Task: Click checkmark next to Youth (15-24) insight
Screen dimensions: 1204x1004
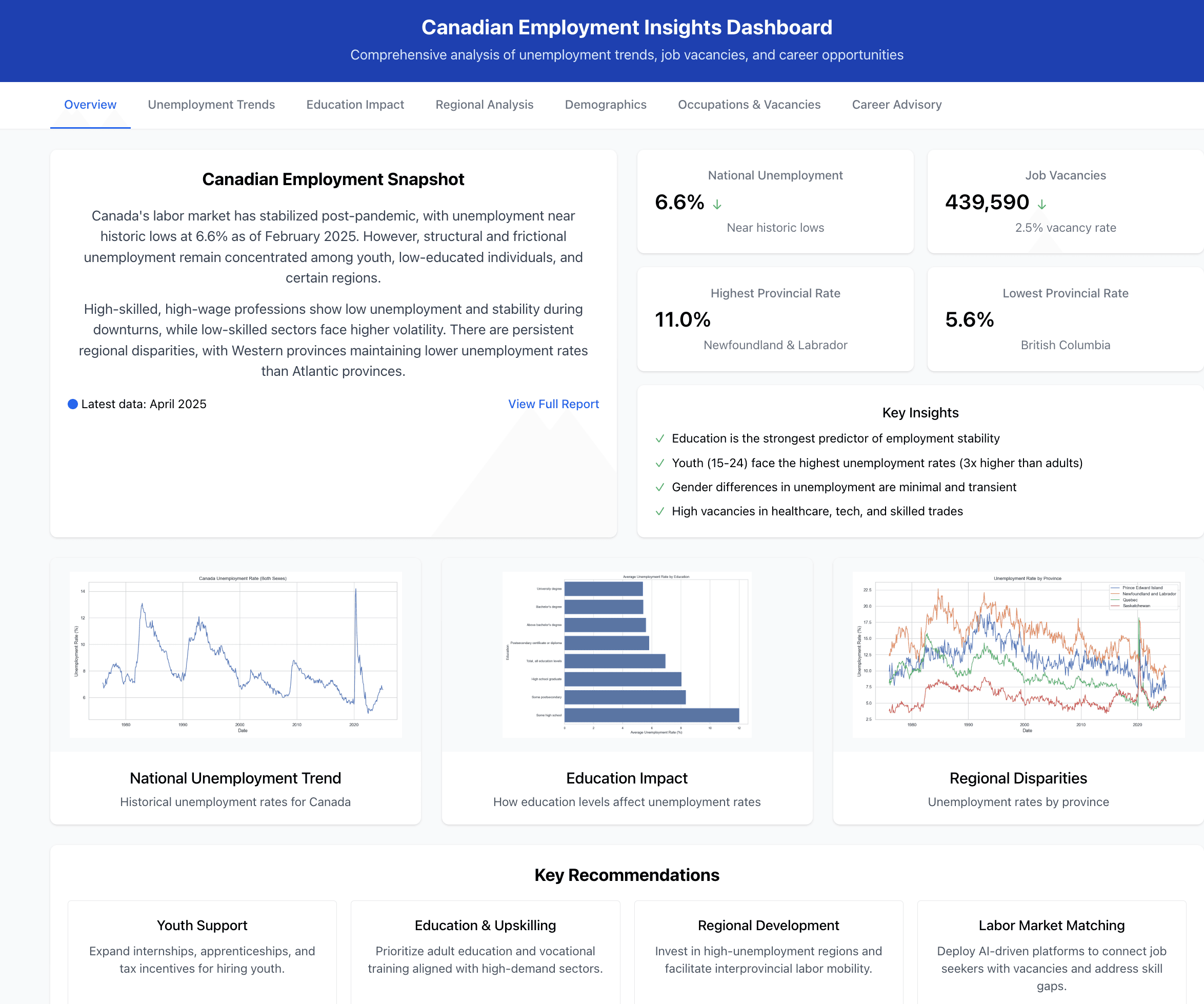Action: click(660, 464)
